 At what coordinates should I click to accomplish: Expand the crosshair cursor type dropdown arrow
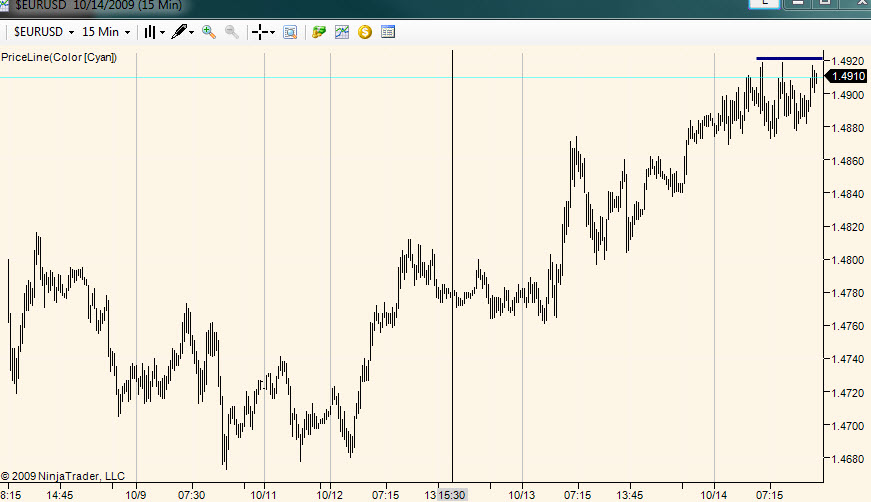[272, 33]
